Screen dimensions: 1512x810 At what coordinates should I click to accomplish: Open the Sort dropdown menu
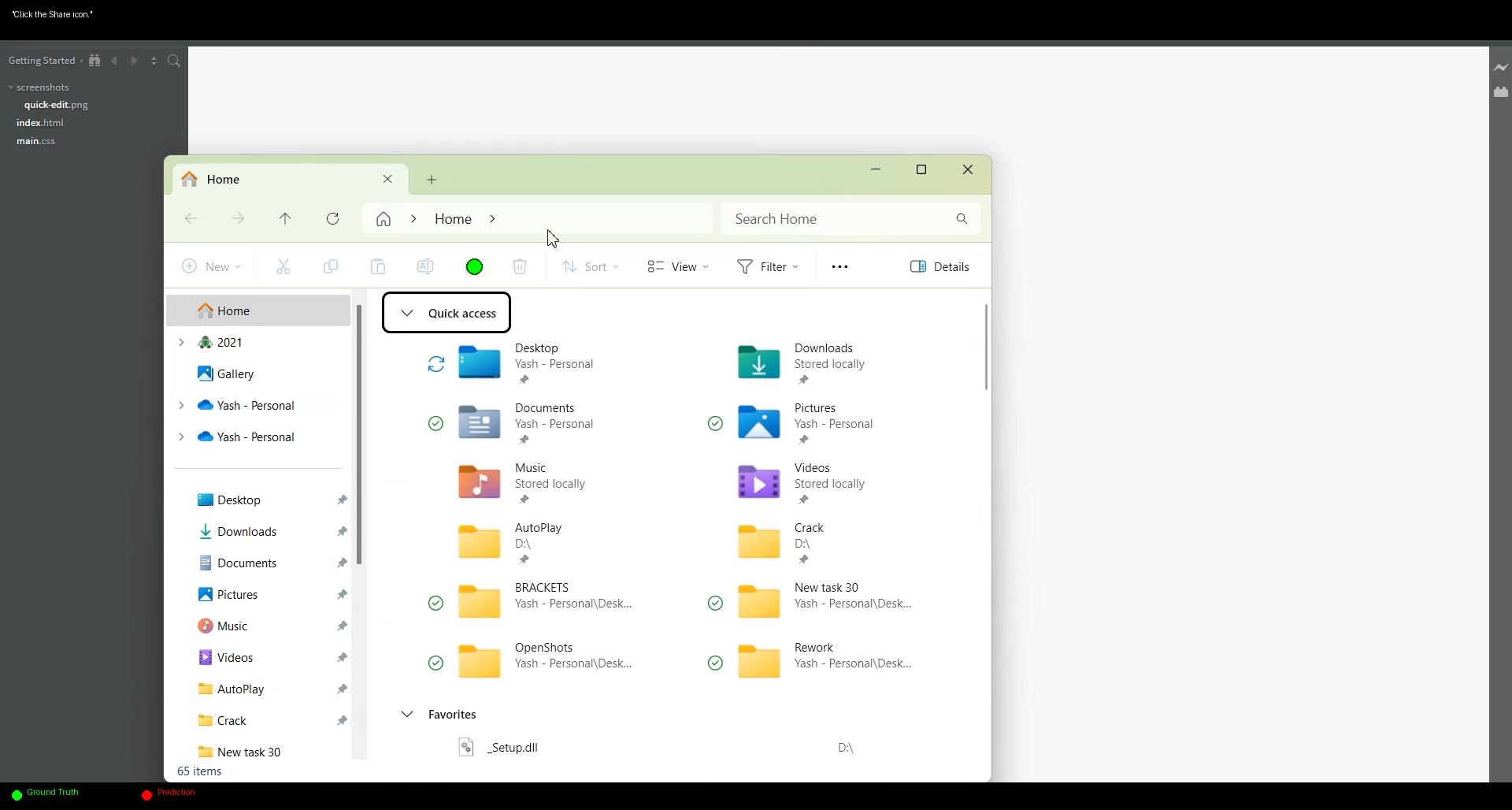click(590, 267)
